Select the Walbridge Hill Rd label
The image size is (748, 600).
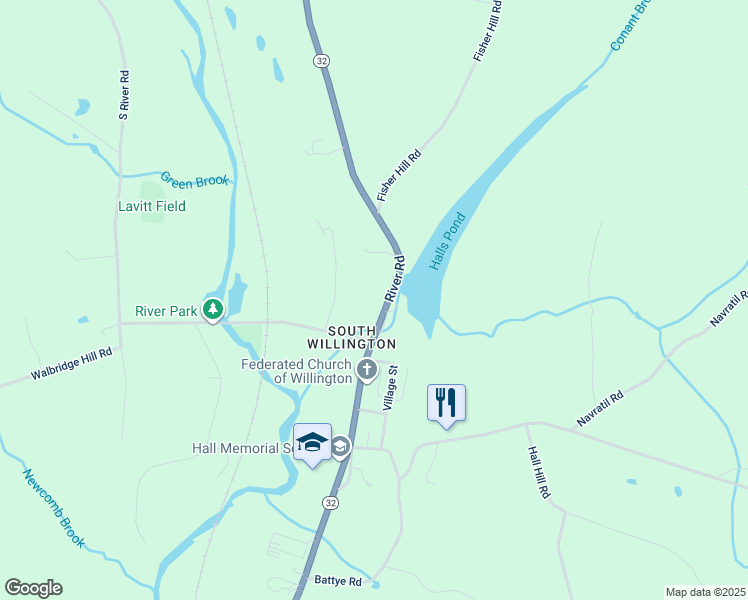coord(72,363)
